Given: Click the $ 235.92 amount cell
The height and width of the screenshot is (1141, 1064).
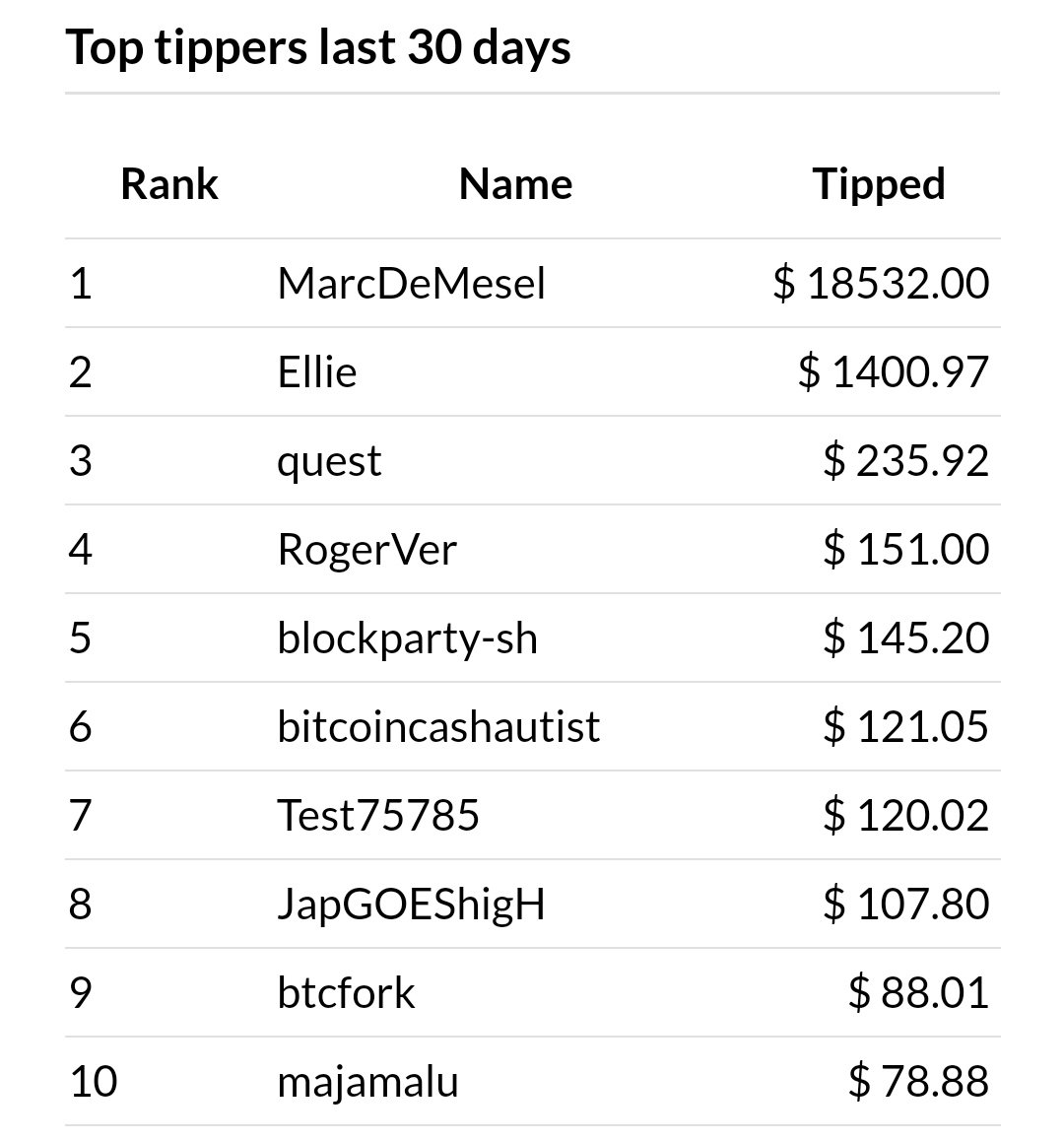Looking at the screenshot, I should tap(906, 460).
